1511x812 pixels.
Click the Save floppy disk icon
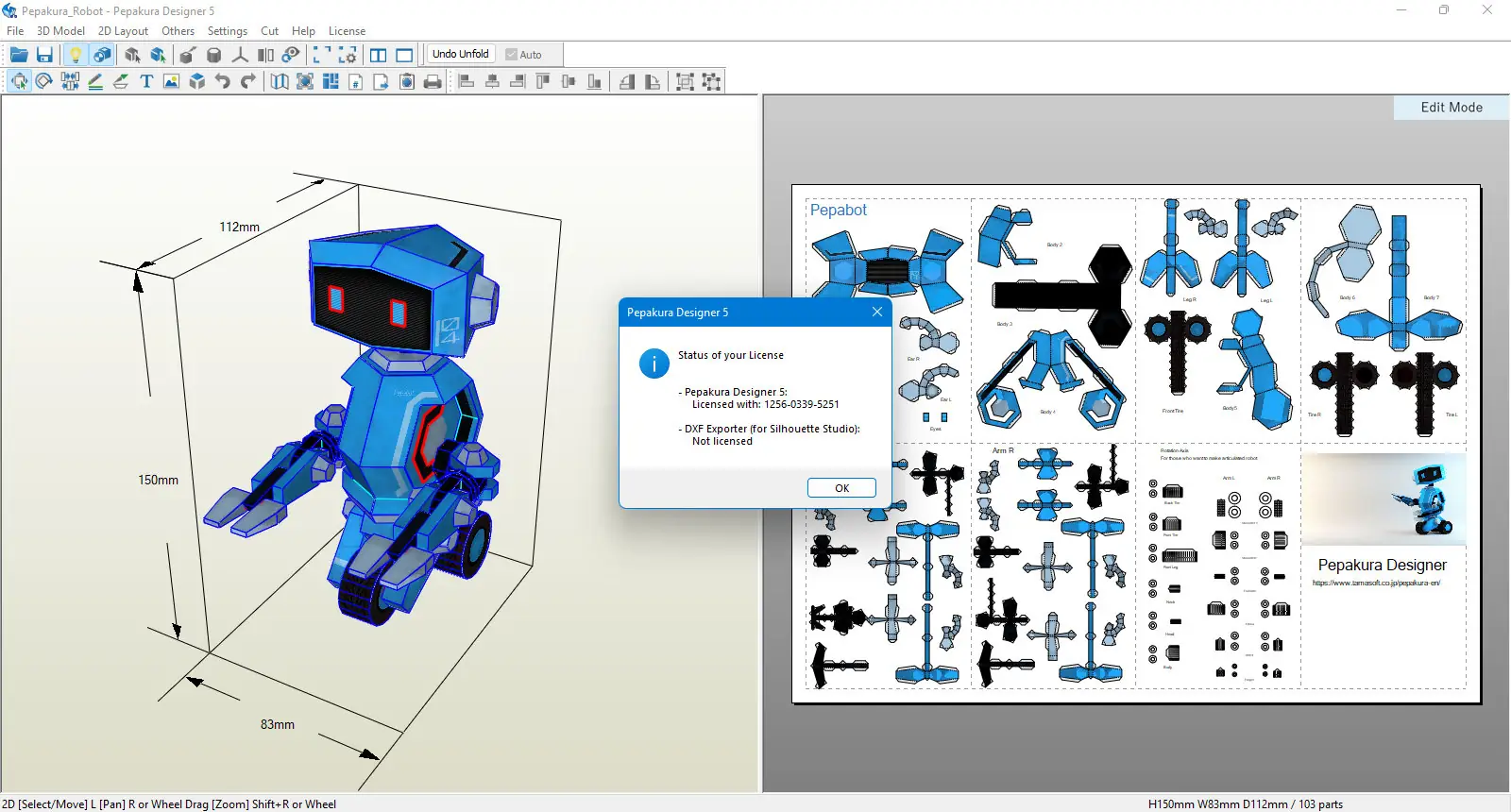tap(44, 55)
